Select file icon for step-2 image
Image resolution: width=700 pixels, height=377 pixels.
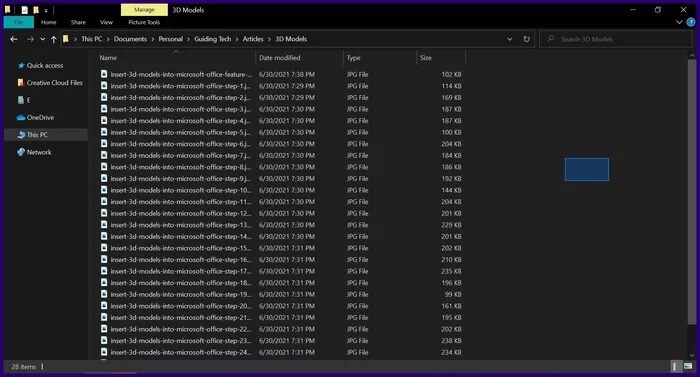click(x=104, y=97)
